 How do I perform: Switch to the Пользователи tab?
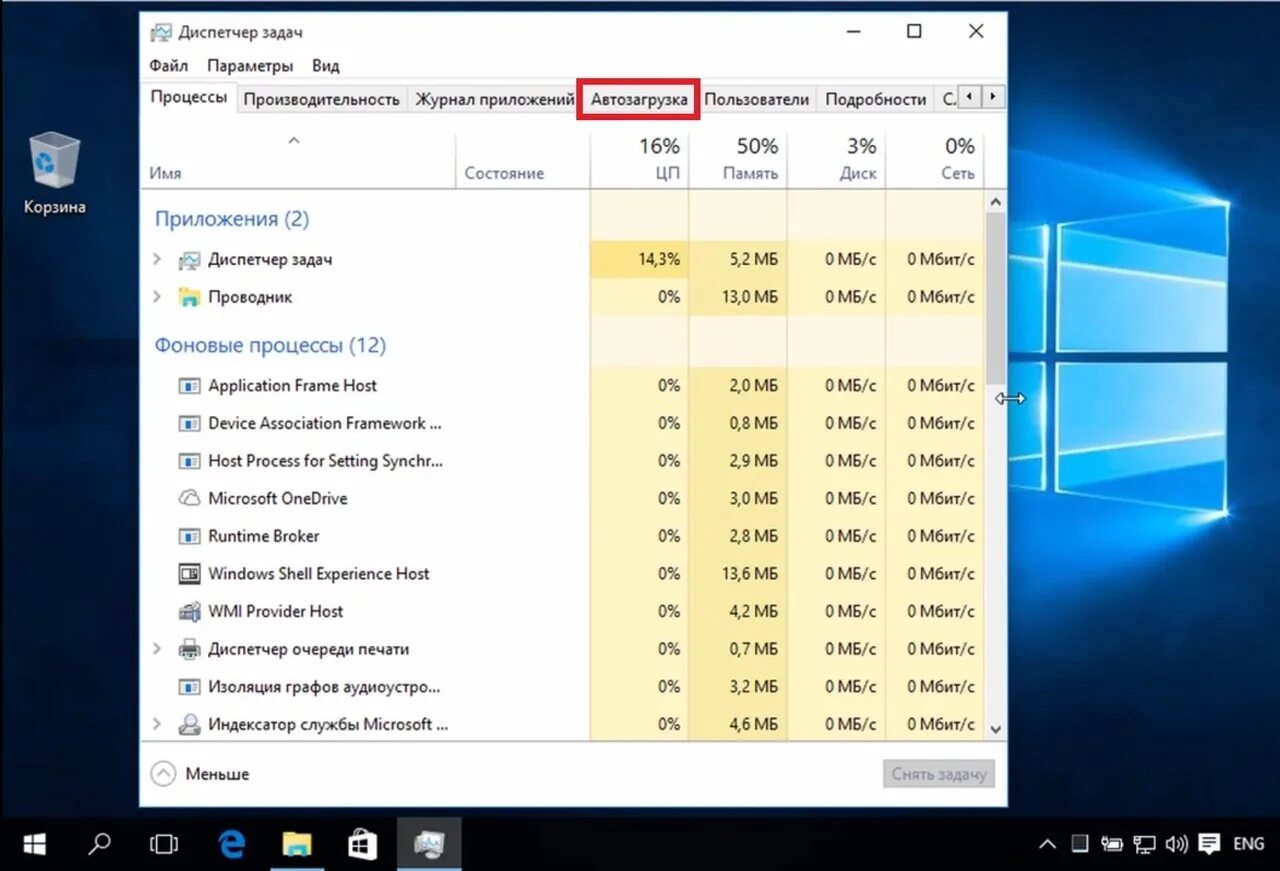coord(757,99)
